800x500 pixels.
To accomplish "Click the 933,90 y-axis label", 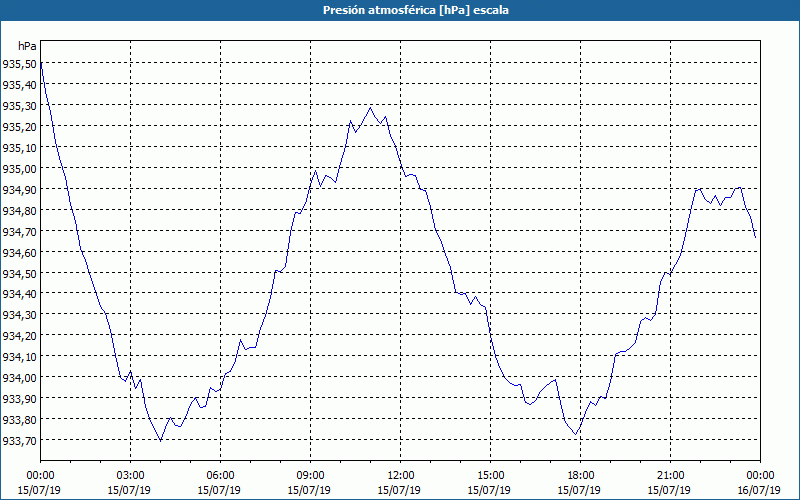I will click(19, 398).
